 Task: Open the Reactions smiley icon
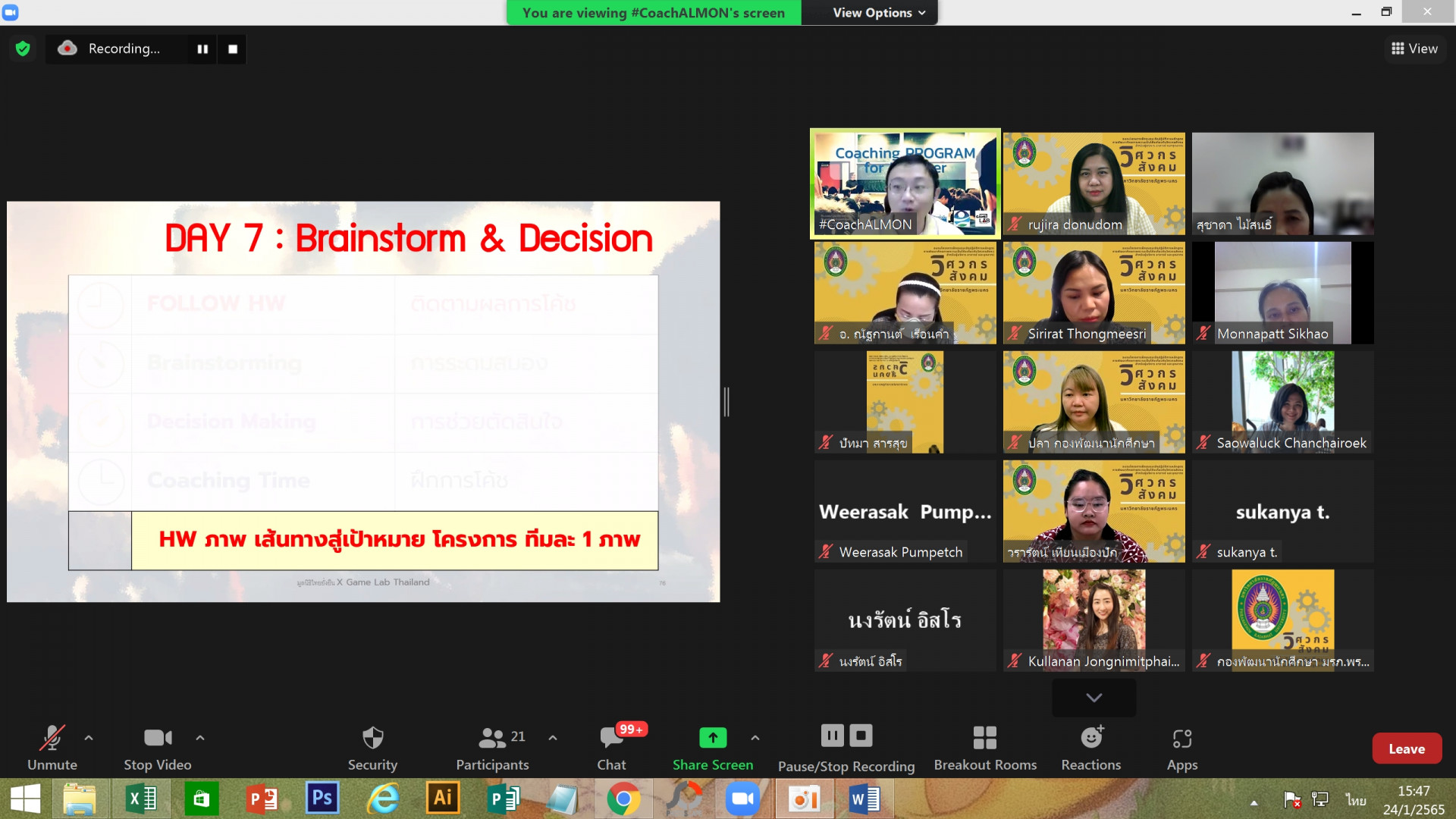pyautogui.click(x=1090, y=737)
